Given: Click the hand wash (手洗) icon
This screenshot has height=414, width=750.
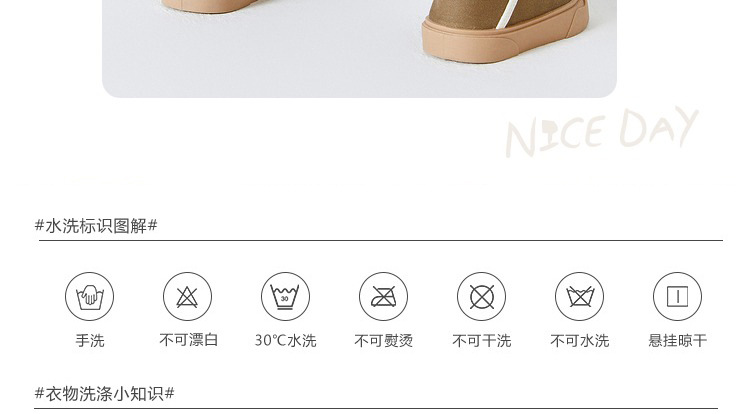Looking at the screenshot, I should (x=89, y=296).
